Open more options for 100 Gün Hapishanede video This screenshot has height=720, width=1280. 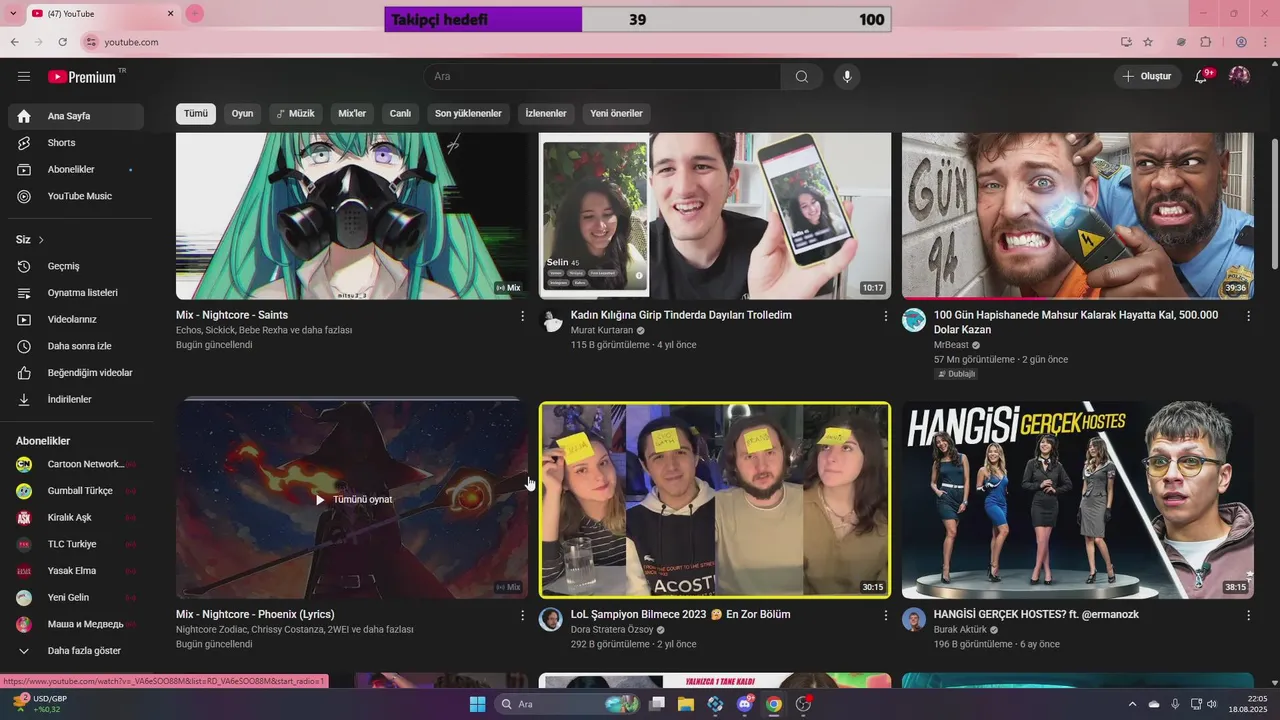tap(1248, 316)
